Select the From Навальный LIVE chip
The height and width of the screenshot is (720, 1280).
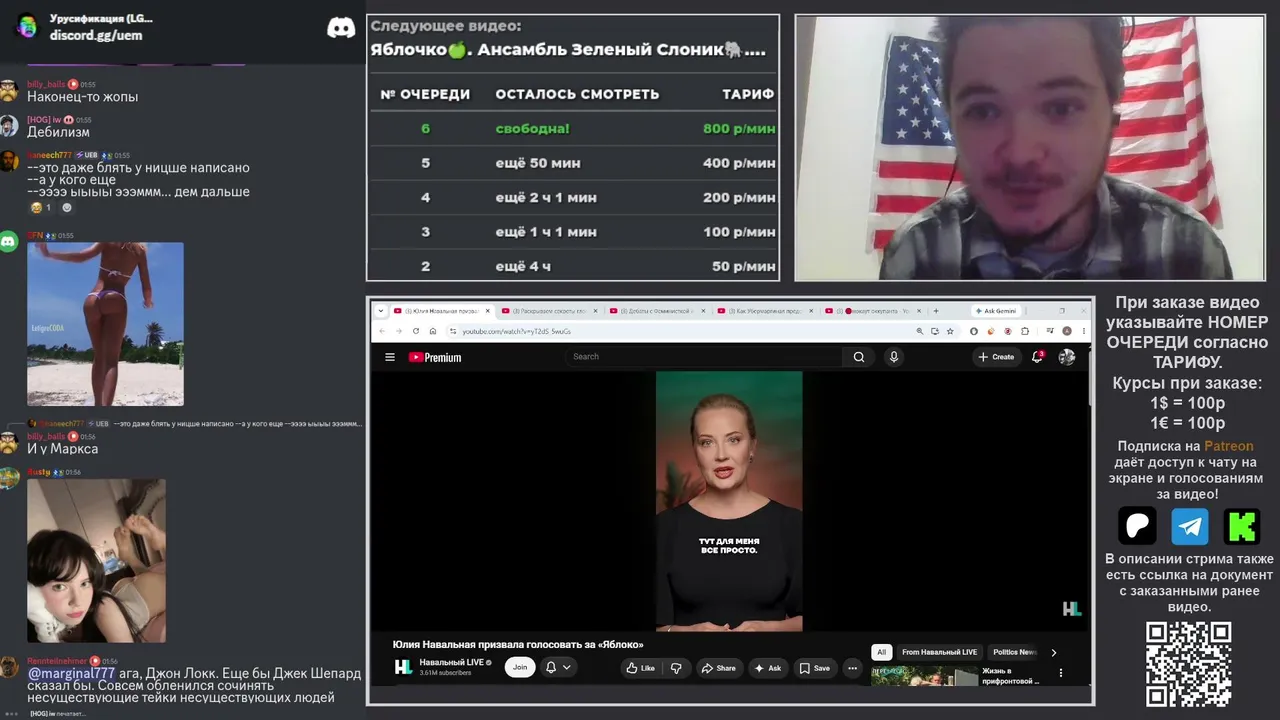pyautogui.click(x=939, y=652)
